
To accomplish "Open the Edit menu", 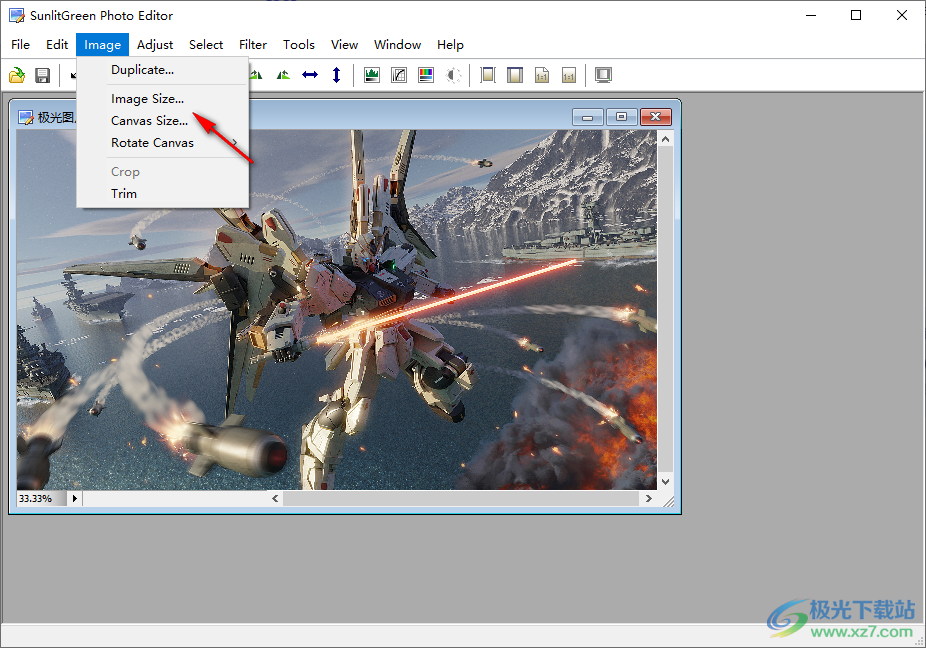I will coord(57,45).
